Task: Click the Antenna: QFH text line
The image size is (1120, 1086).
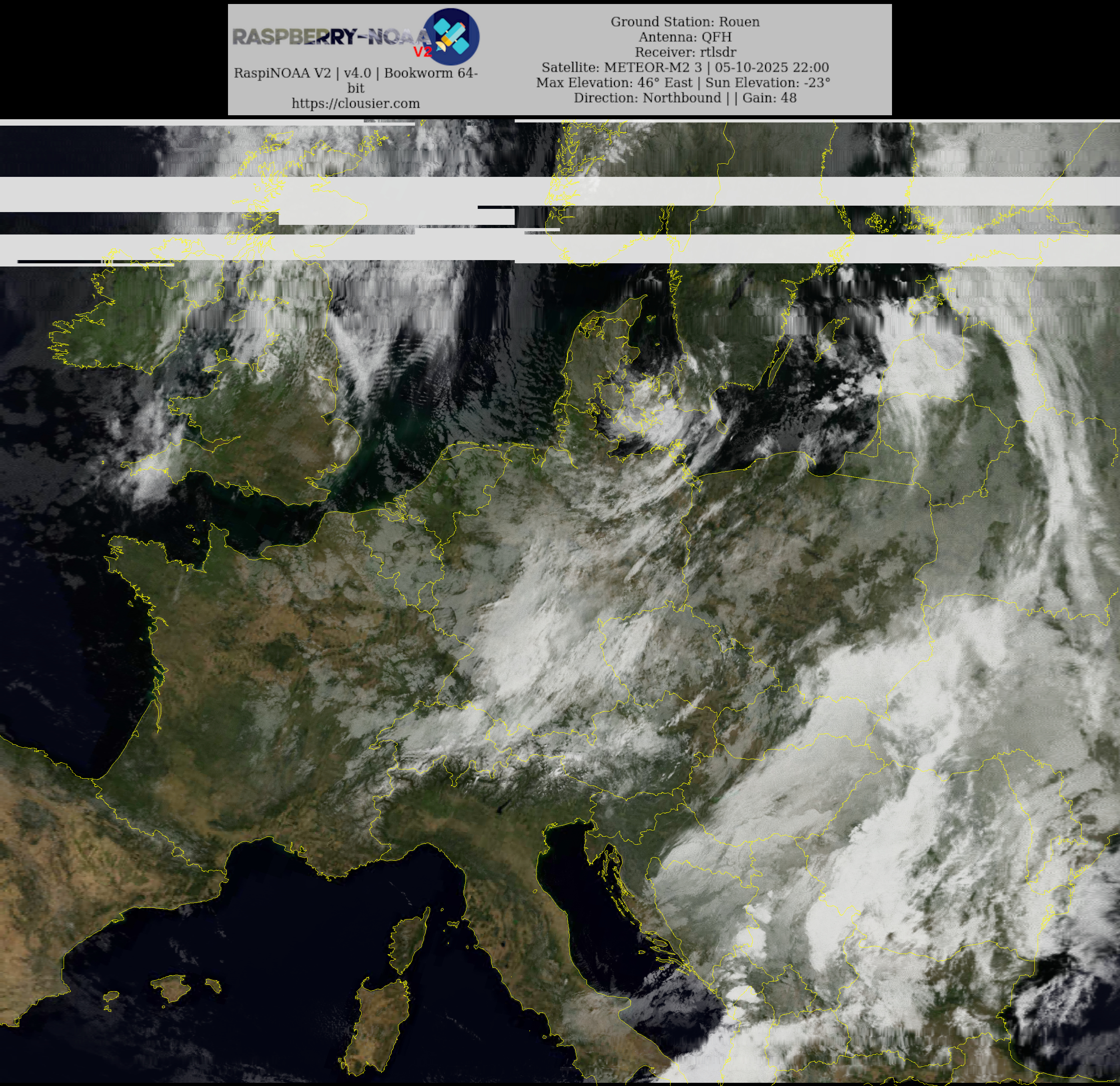Action: 684,37
